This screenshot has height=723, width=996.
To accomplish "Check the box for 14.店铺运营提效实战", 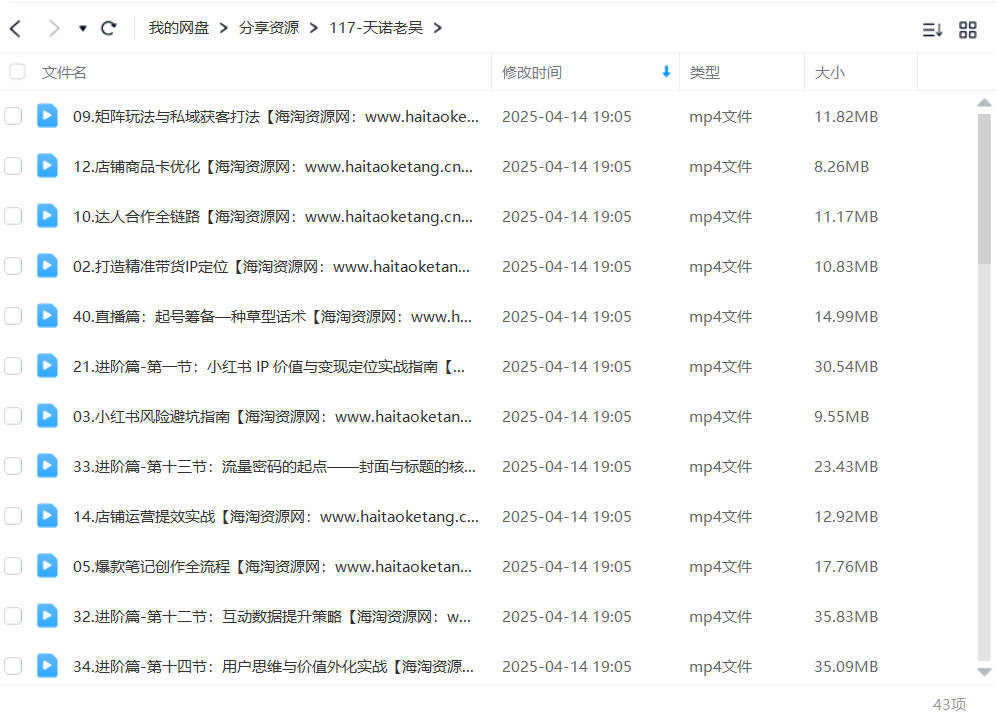I will (x=13, y=516).
